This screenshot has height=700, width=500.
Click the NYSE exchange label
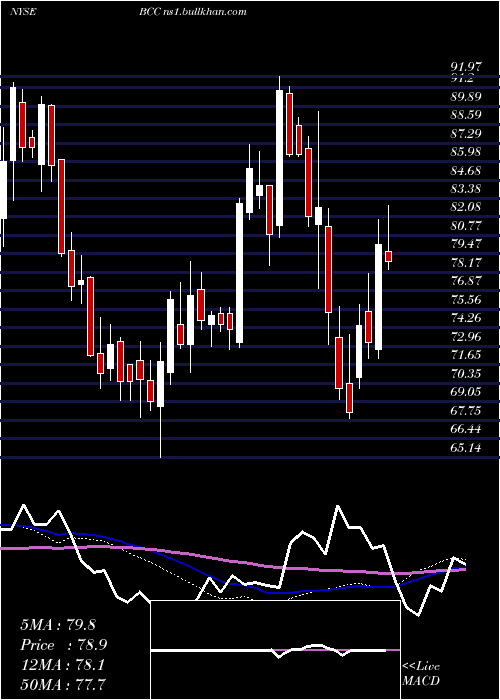pos(23,12)
